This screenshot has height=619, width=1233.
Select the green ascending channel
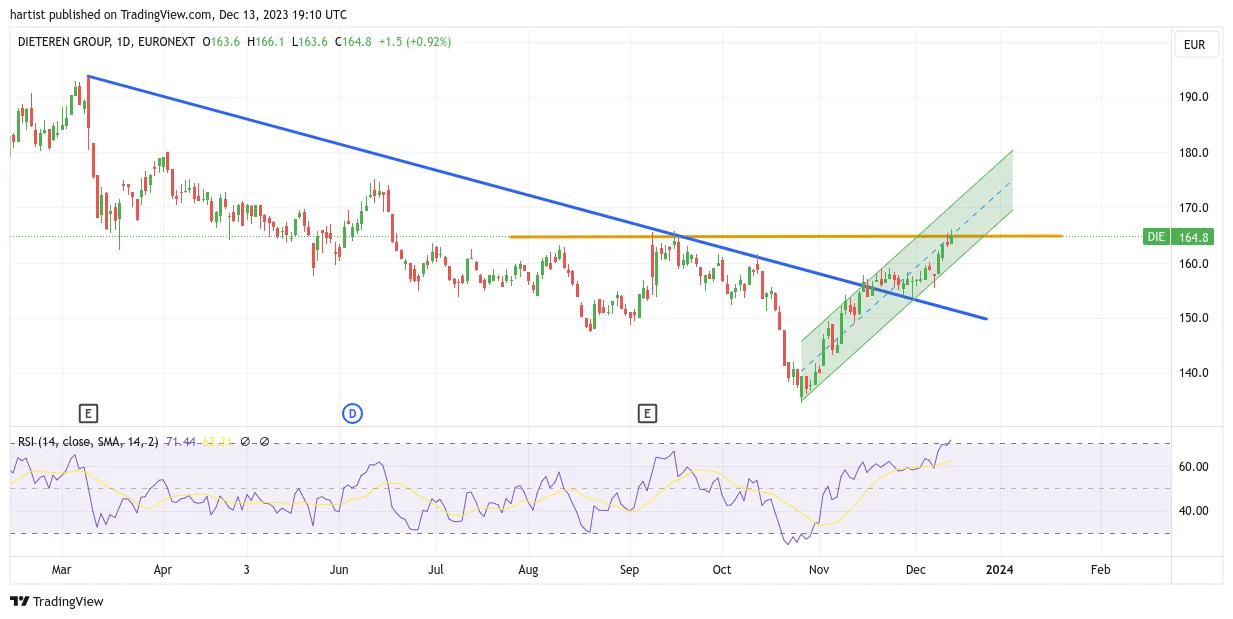(907, 276)
